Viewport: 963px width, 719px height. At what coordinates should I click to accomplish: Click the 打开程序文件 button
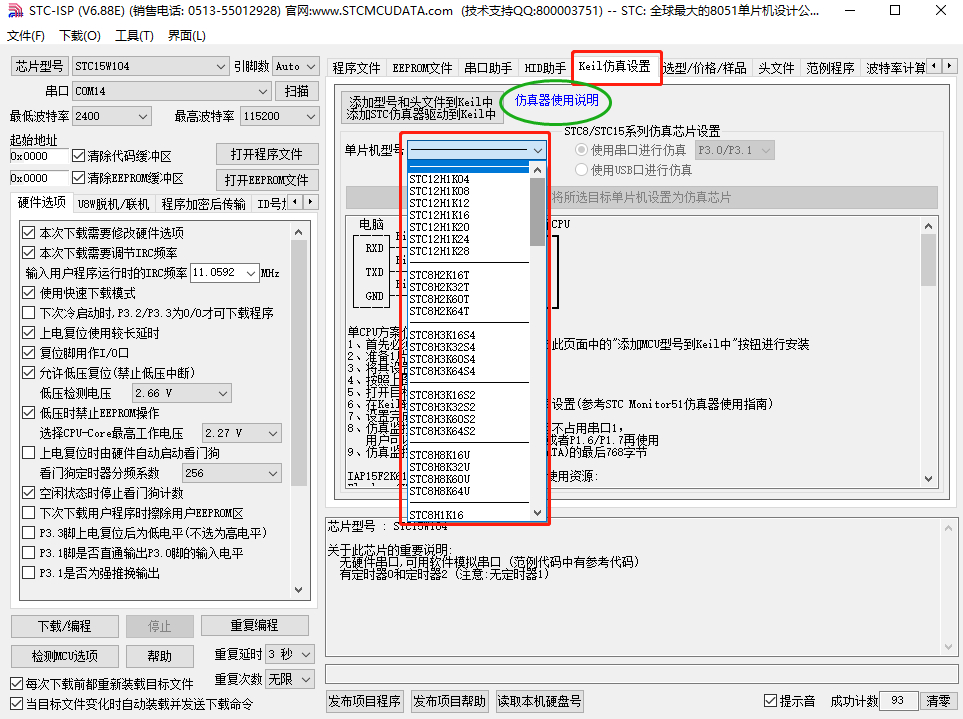click(267, 154)
